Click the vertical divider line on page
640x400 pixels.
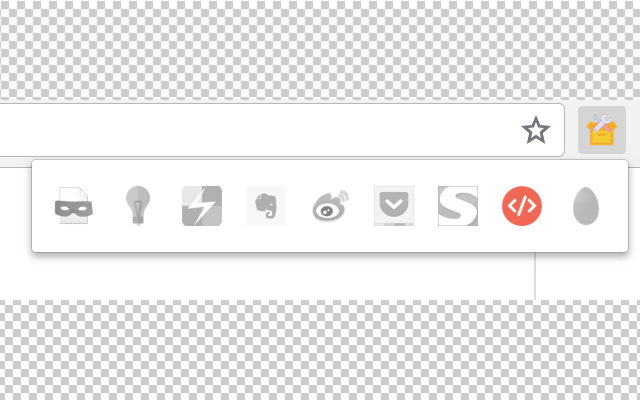click(x=535, y=276)
